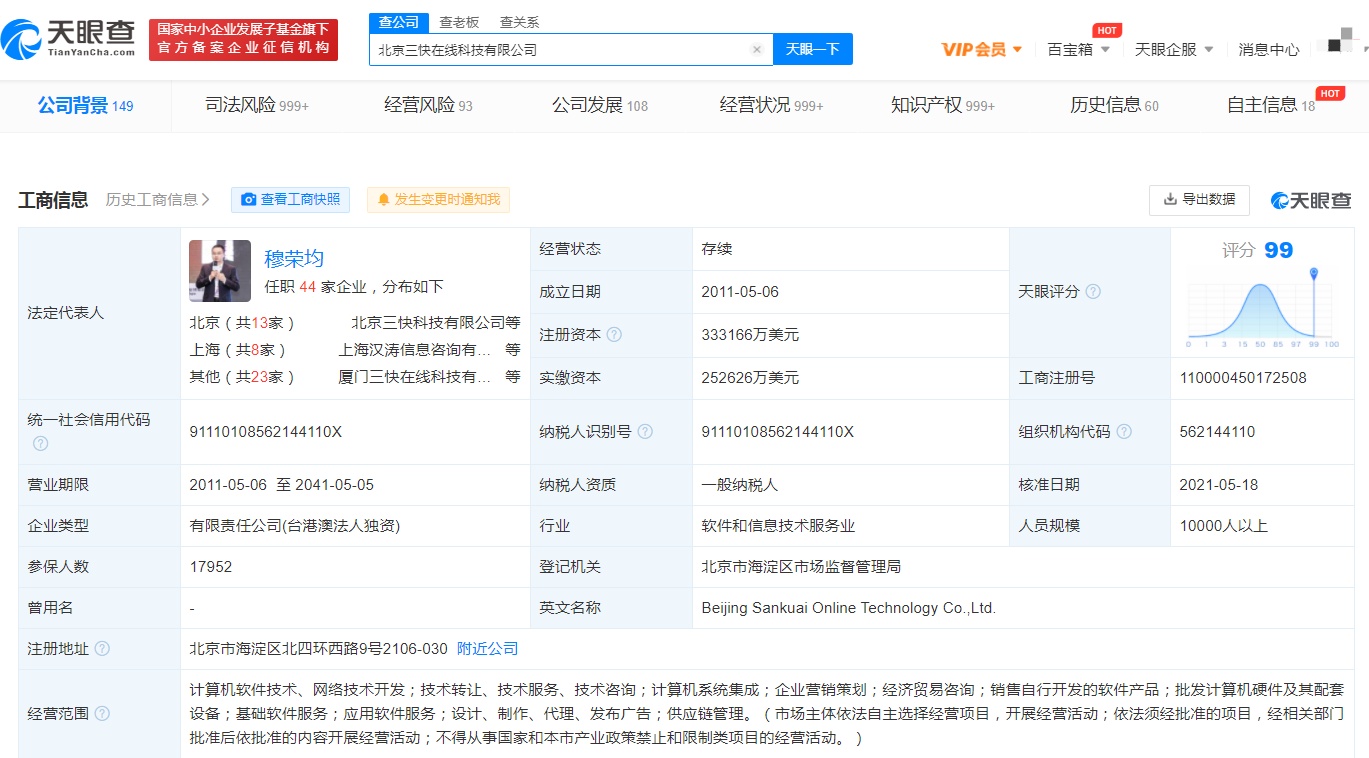Click the 发生变更时通知我 button
1369x758 pixels.
(438, 200)
